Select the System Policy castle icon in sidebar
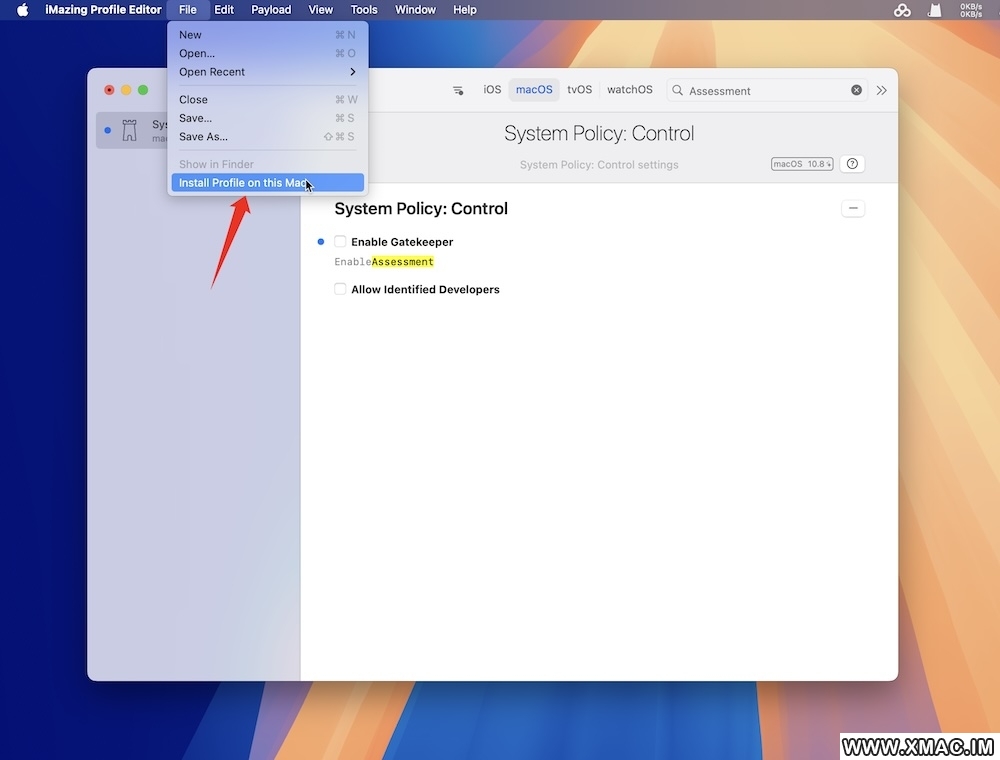 click(x=129, y=130)
